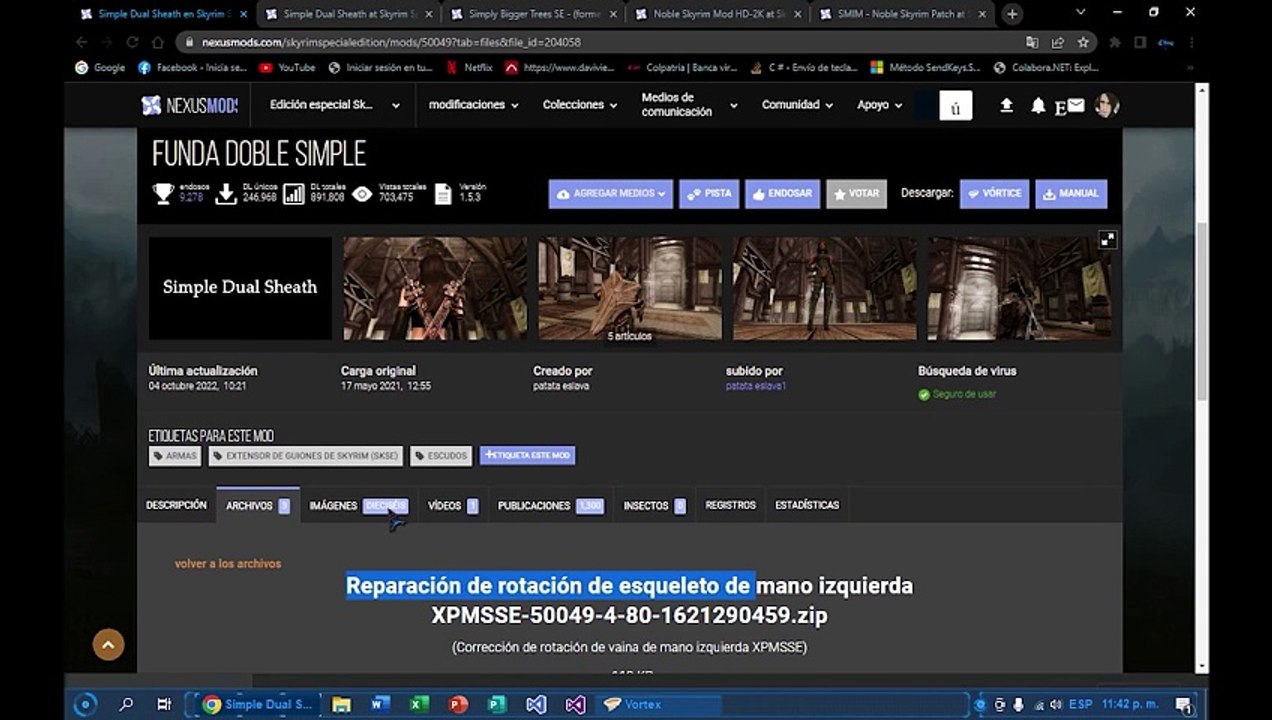1272x720 pixels.
Task: Click the MANUAL download button
Action: click(x=1071, y=194)
